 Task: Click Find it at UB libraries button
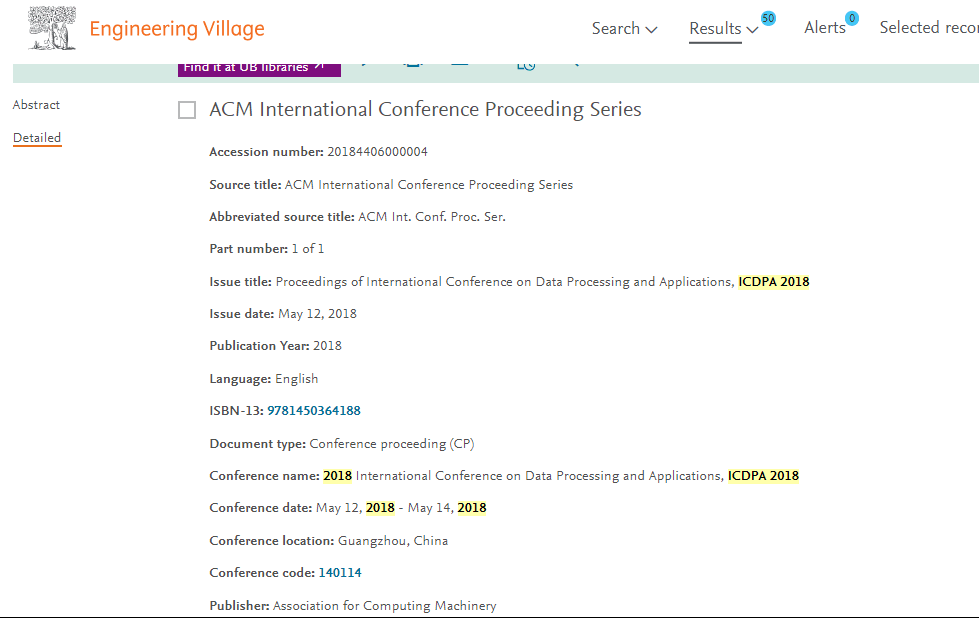[259, 70]
